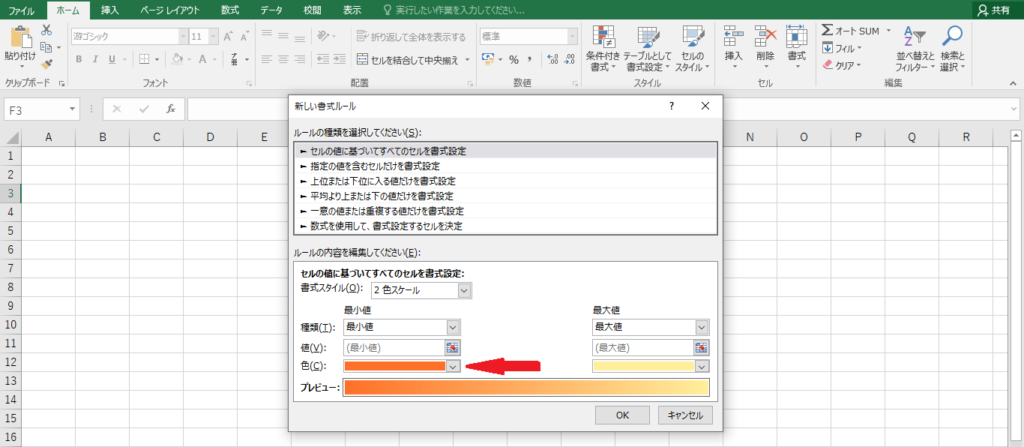Click the dialog help question mark icon
The height and width of the screenshot is (447, 1024).
[x=671, y=106]
